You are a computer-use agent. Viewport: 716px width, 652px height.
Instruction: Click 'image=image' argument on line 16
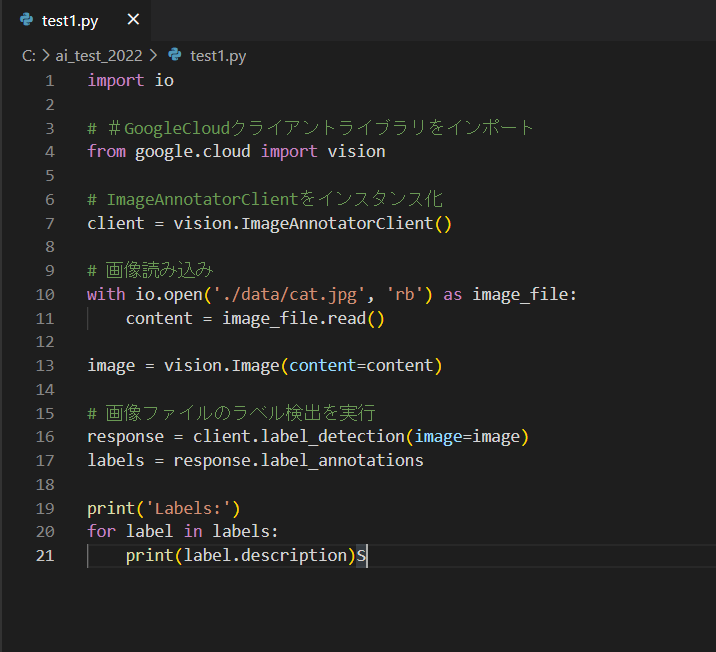467,437
